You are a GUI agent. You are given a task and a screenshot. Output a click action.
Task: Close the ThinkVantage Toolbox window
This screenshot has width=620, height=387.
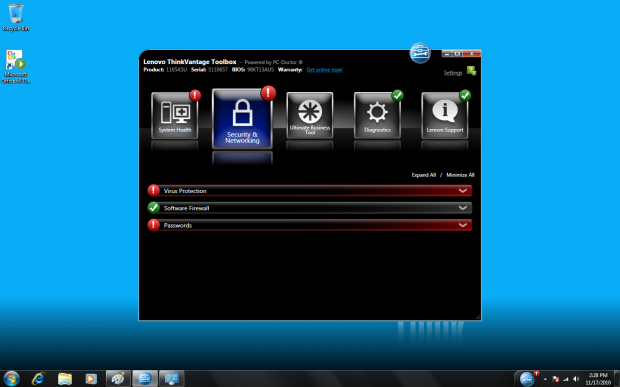click(x=471, y=53)
